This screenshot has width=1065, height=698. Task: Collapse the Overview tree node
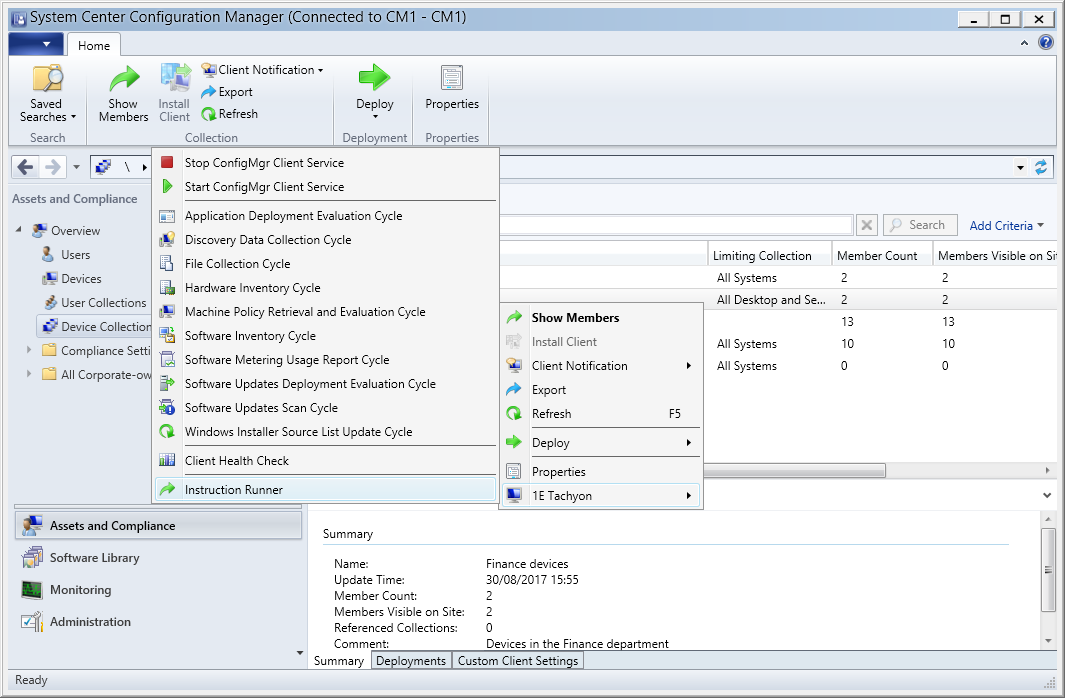click(x=19, y=231)
